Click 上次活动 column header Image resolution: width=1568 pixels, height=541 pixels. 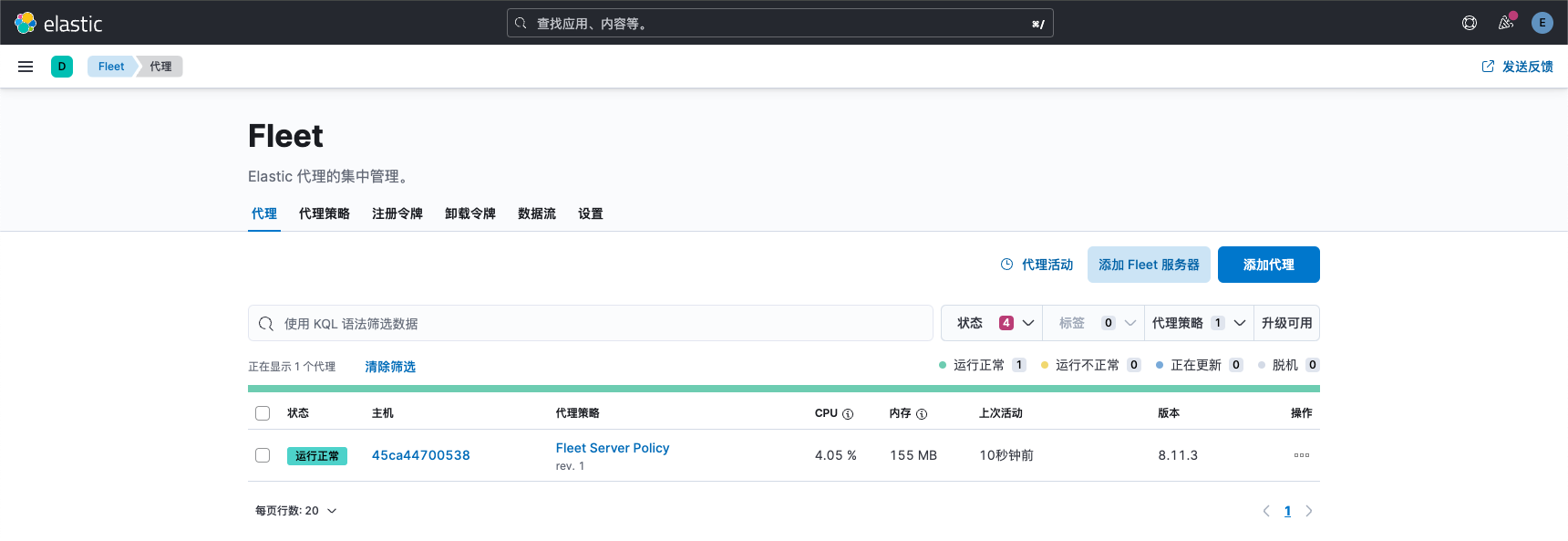click(1001, 413)
